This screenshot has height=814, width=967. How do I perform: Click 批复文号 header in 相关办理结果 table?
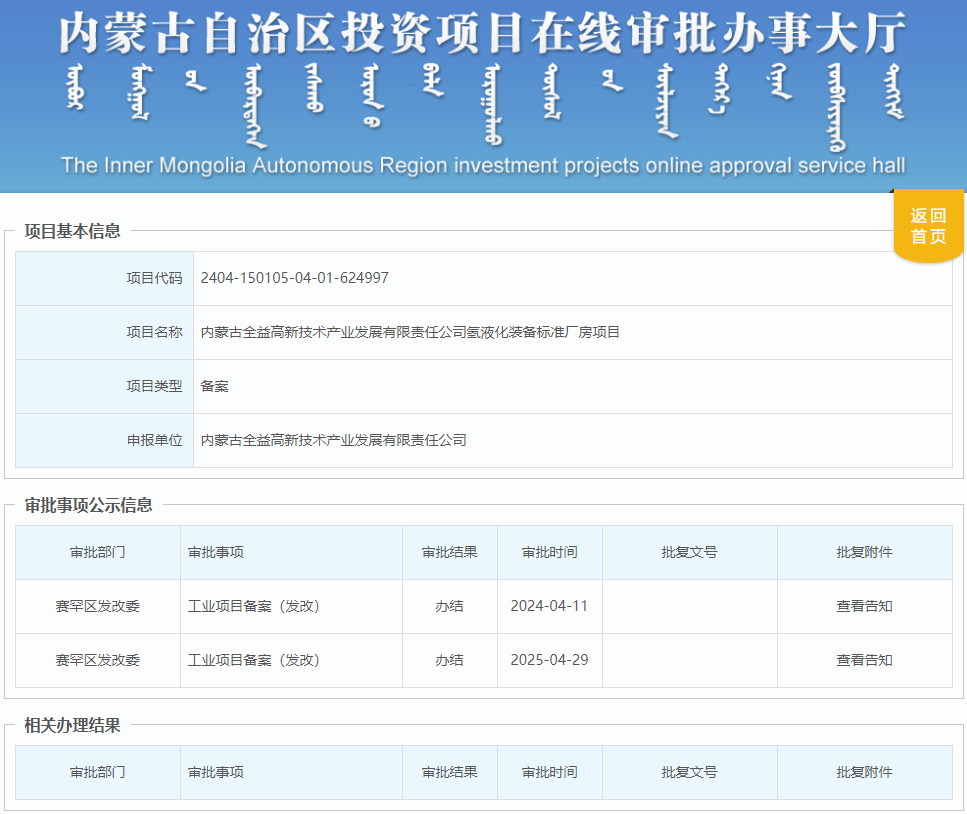[x=689, y=772]
